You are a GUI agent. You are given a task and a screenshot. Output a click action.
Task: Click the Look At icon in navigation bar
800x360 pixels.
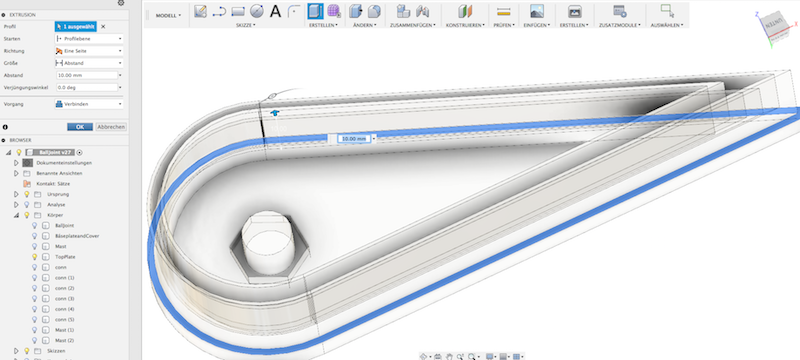(437, 356)
